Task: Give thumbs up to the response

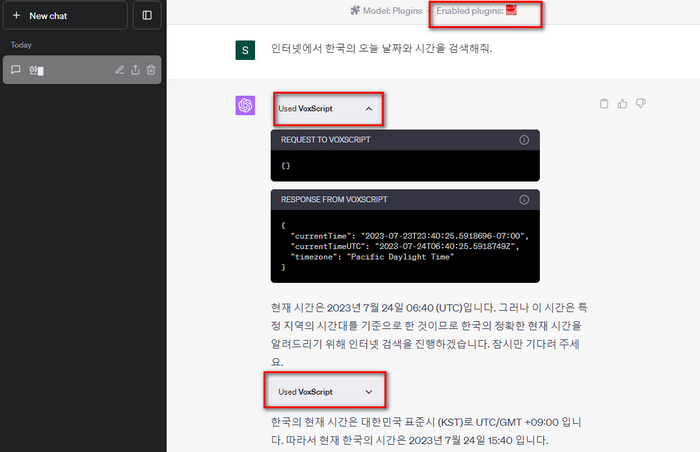Action: [x=622, y=104]
